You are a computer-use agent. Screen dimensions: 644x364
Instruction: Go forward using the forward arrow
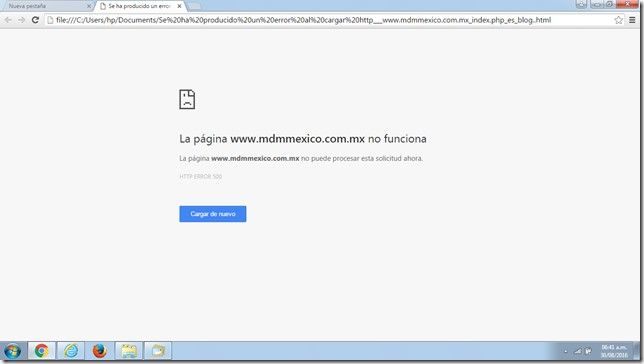[x=21, y=20]
